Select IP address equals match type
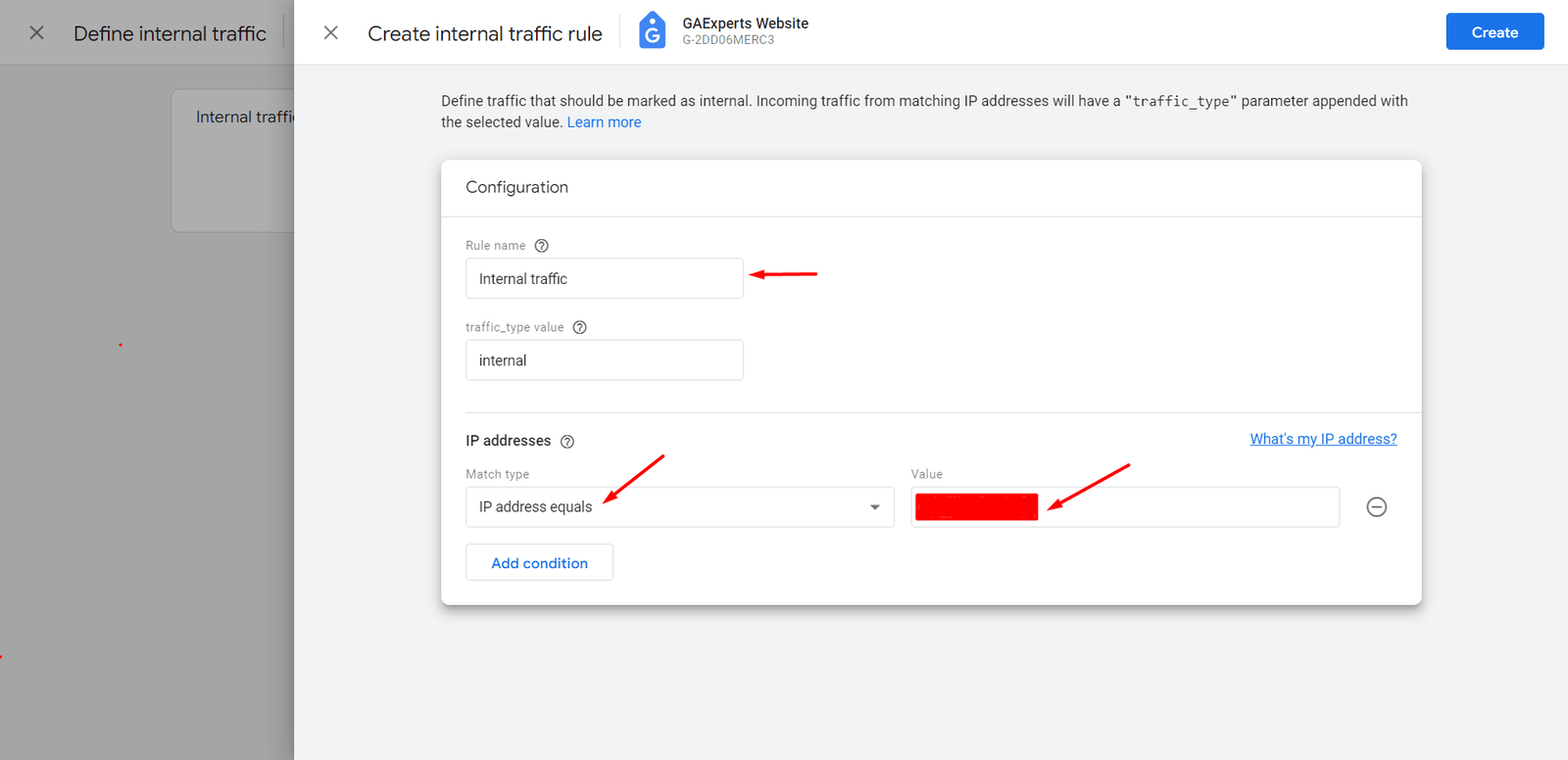 (x=680, y=506)
